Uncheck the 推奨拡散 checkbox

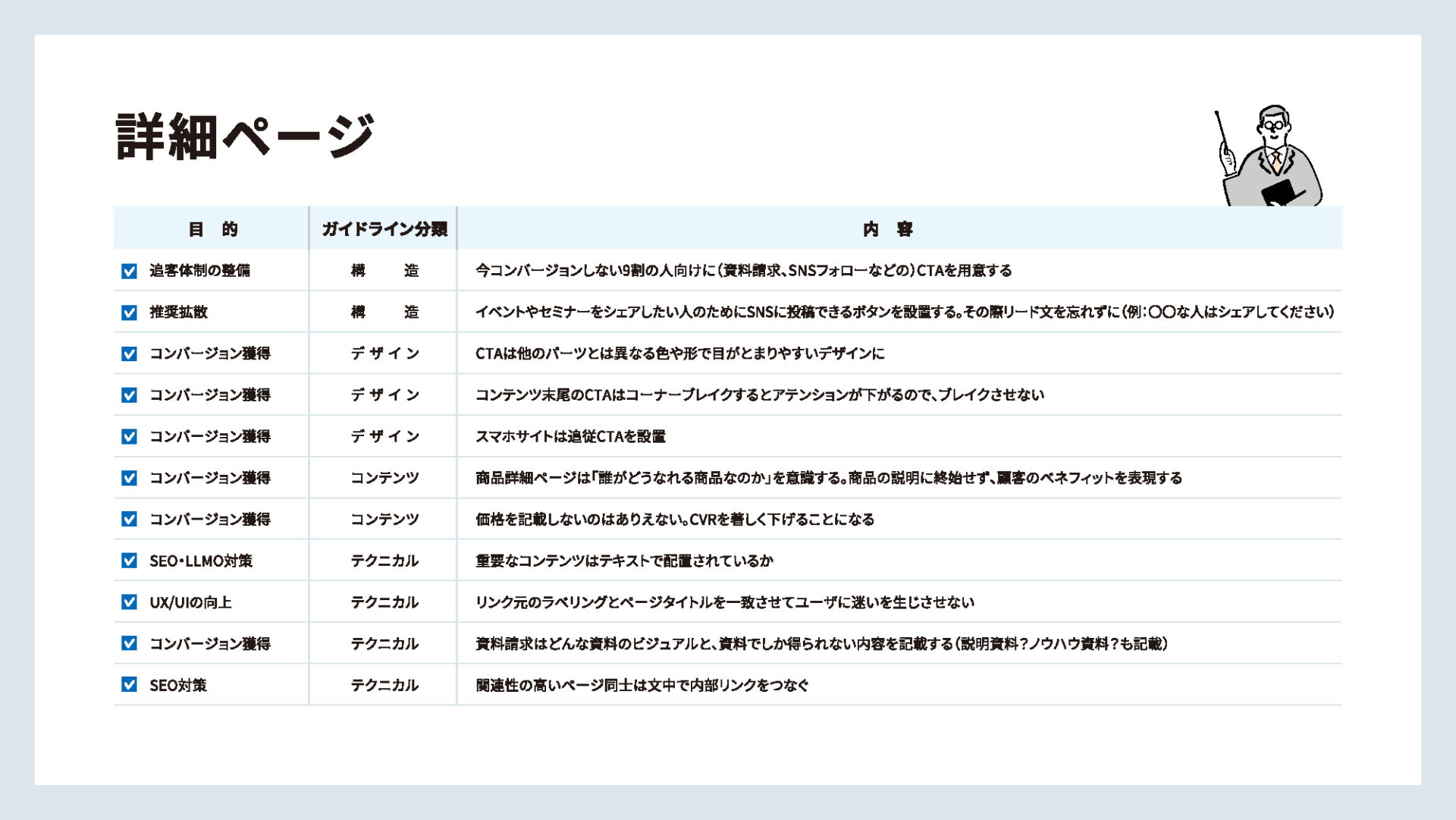(x=130, y=313)
